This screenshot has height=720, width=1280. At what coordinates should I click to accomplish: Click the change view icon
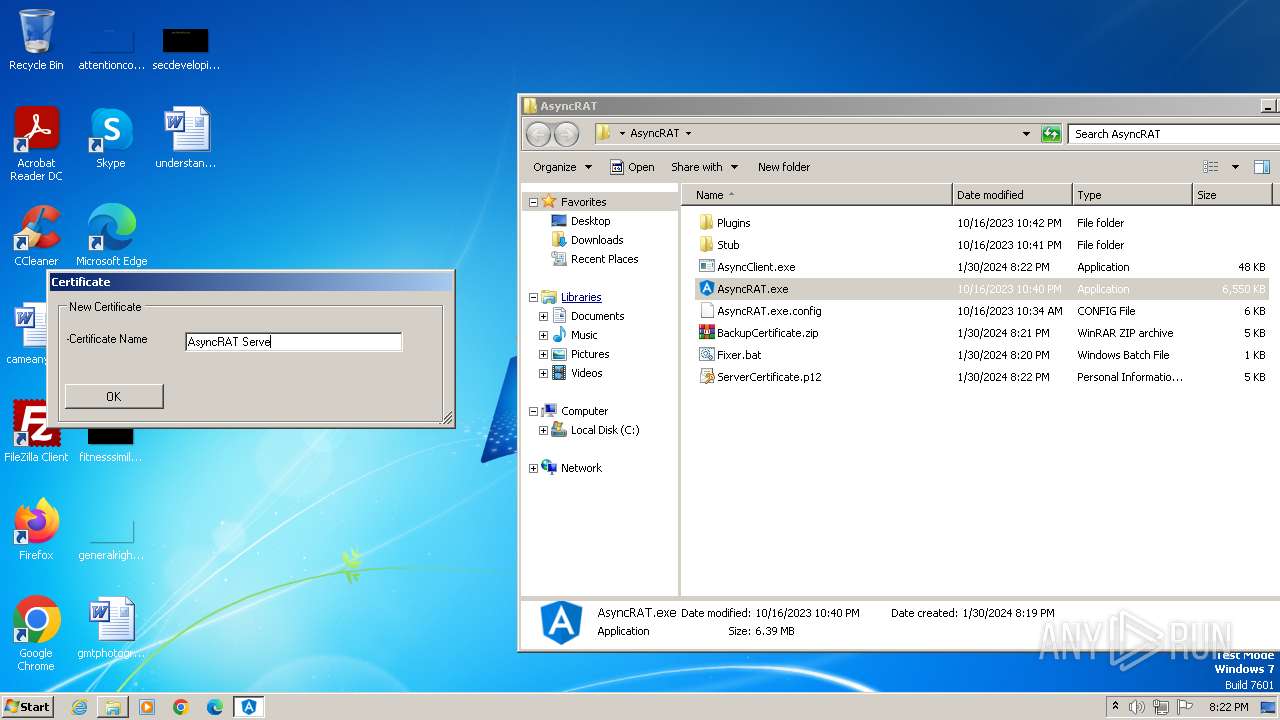point(1210,167)
